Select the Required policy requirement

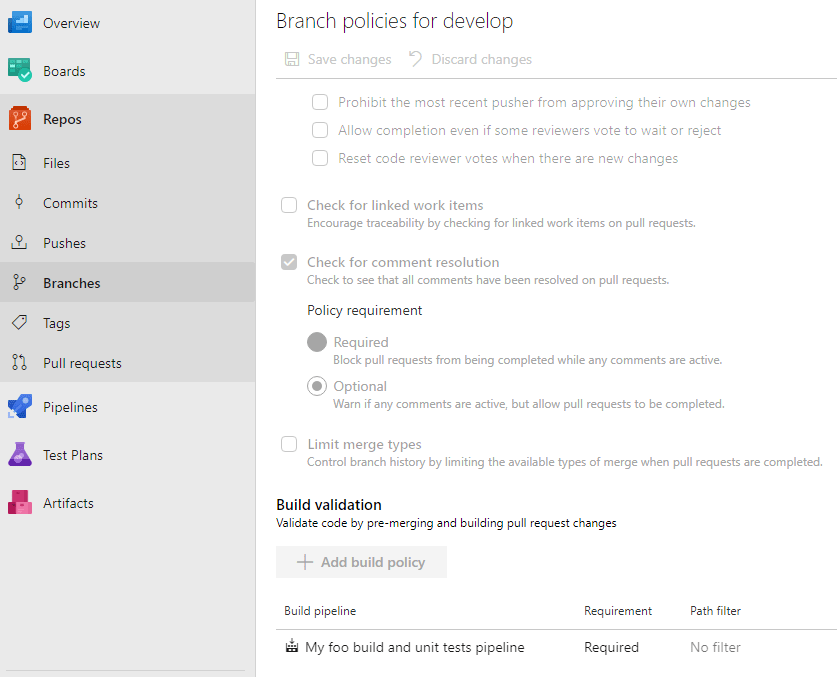(316, 341)
